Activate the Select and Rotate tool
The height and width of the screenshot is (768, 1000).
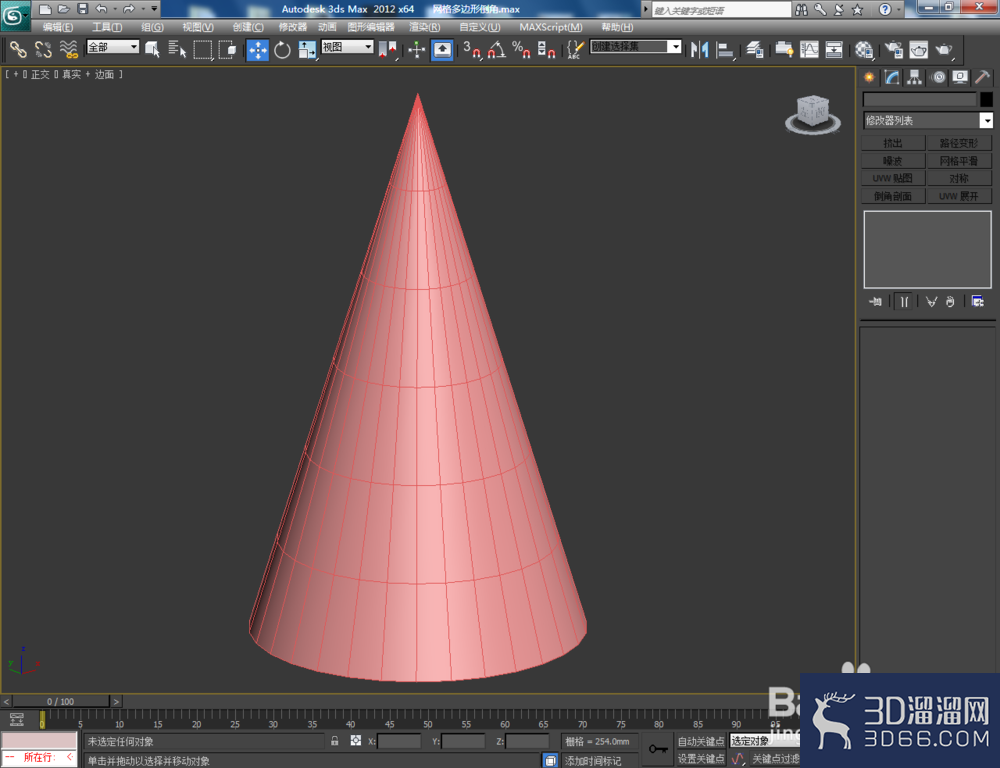click(x=282, y=50)
